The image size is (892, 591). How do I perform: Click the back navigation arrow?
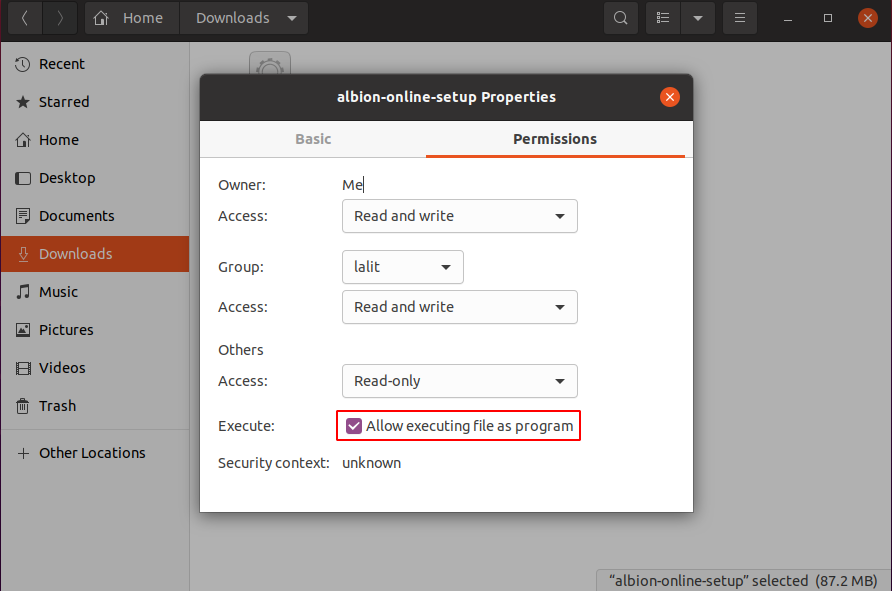pyautogui.click(x=24, y=17)
